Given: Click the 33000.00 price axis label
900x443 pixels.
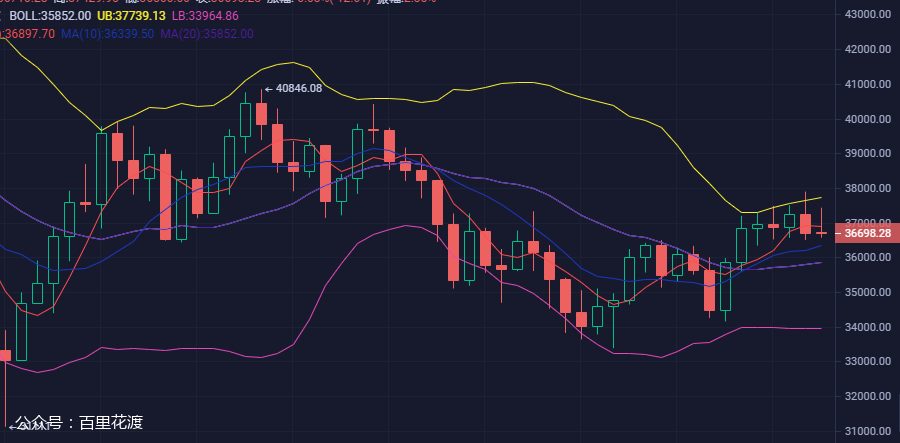Looking at the screenshot, I should pyautogui.click(x=868, y=362).
